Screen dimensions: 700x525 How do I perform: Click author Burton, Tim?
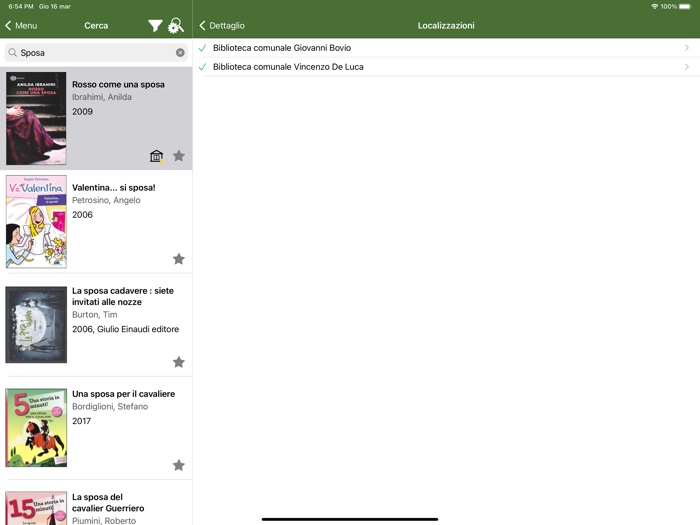click(95, 314)
